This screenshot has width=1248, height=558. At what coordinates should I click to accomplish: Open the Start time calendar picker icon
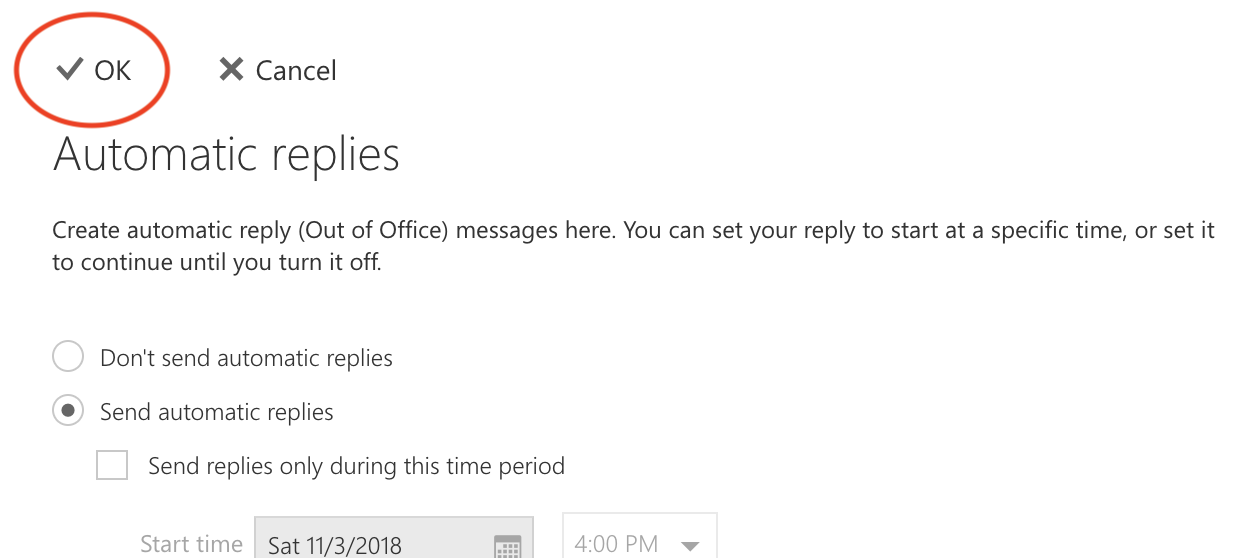click(x=508, y=546)
